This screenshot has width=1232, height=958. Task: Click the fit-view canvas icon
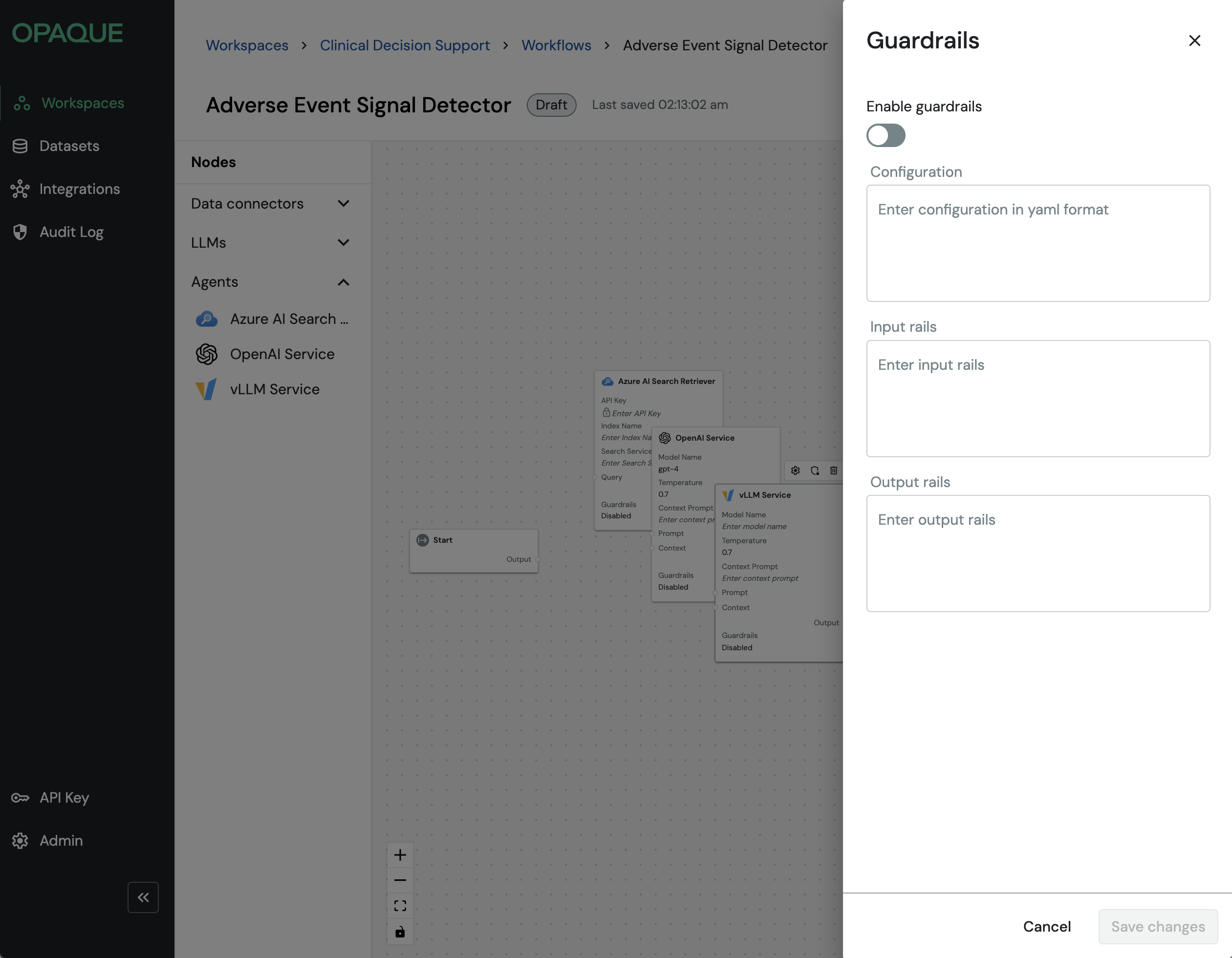400,906
